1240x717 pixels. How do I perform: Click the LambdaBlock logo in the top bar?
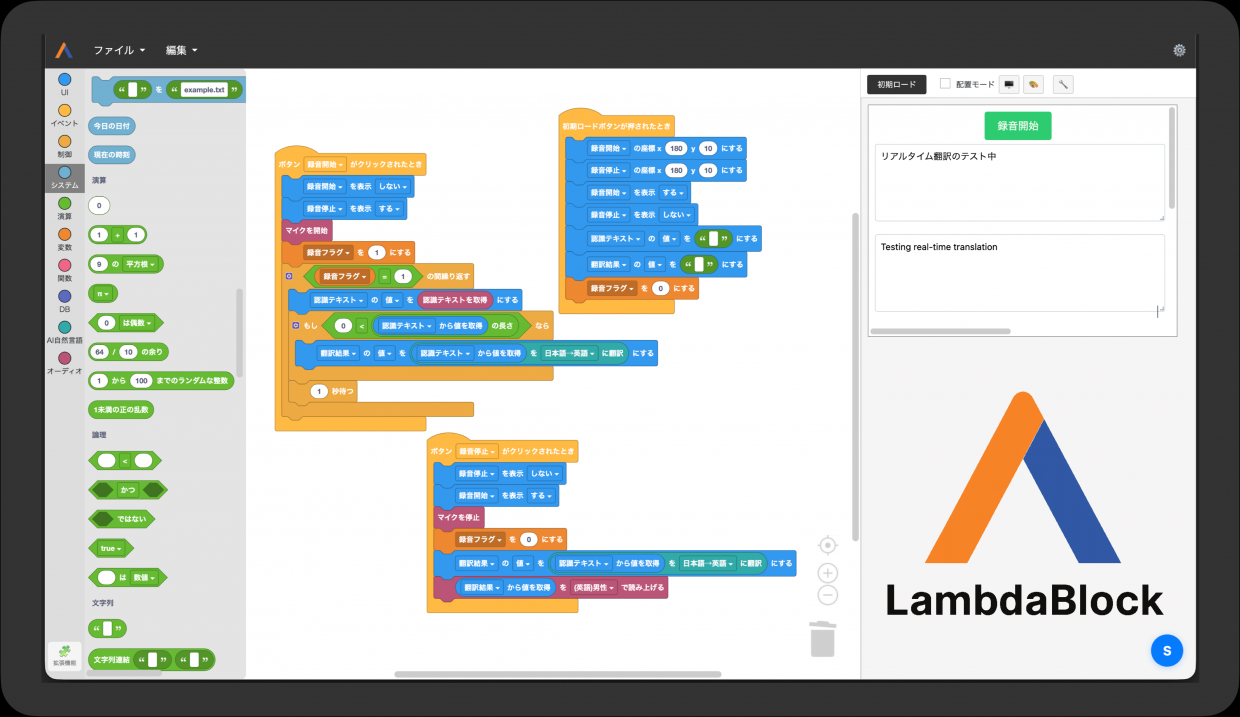pos(64,50)
